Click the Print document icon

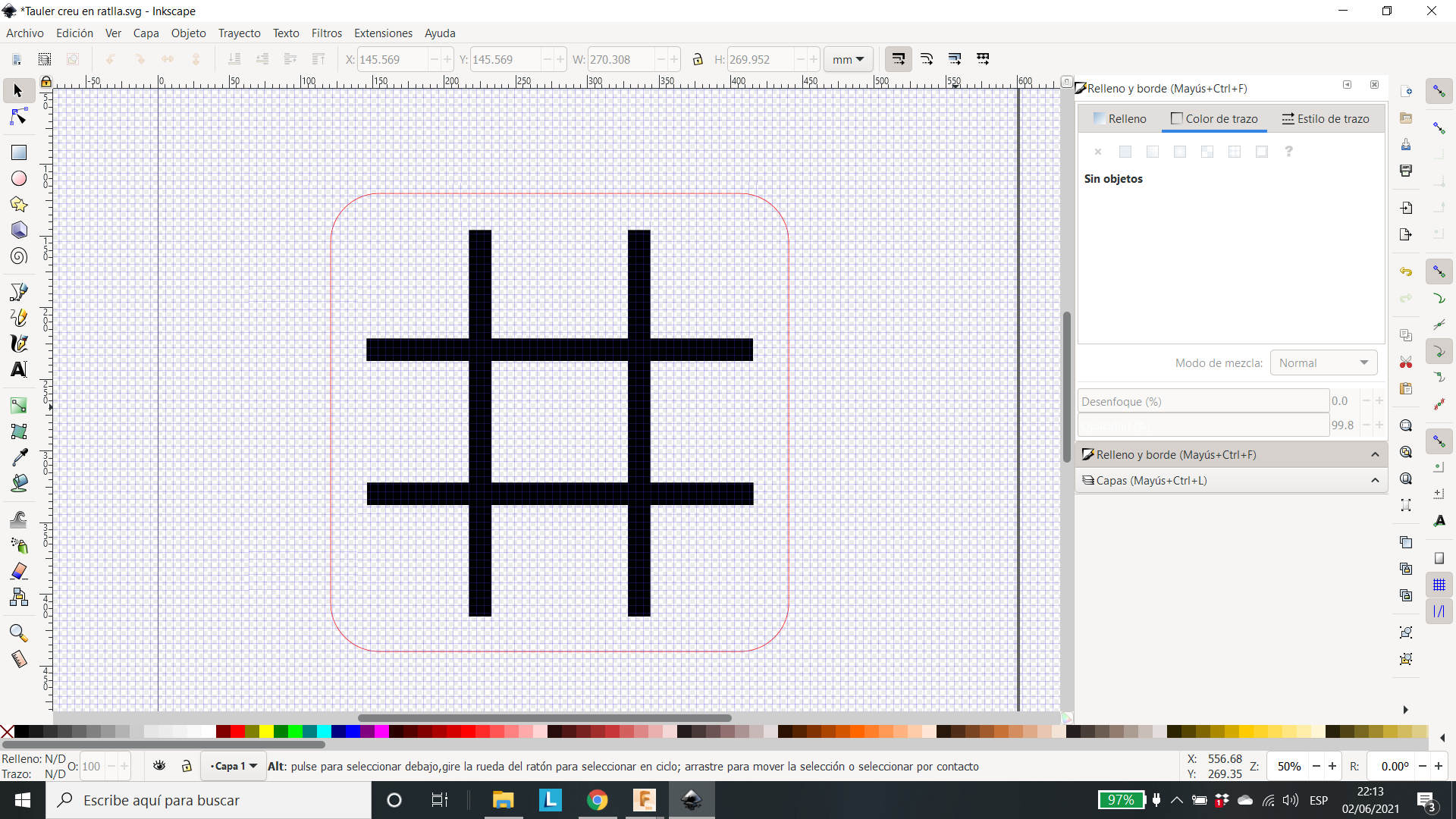(x=1406, y=171)
